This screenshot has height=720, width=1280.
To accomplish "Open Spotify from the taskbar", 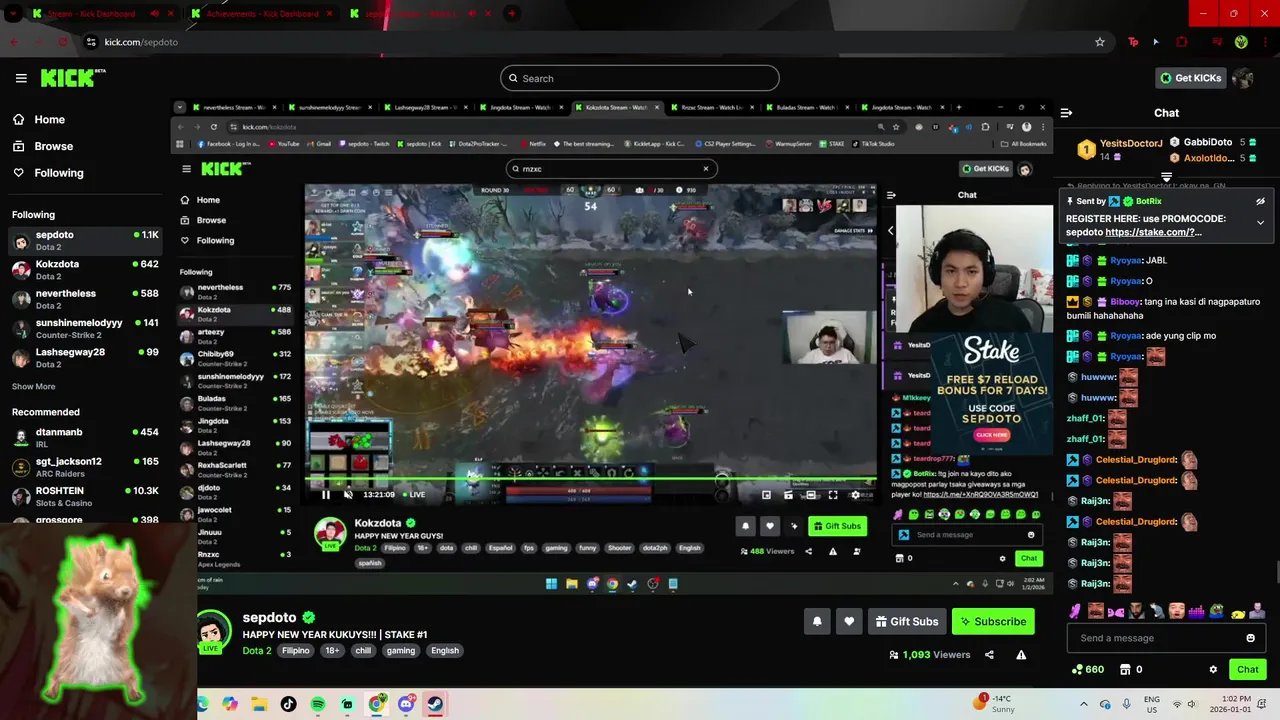I will click(x=318, y=704).
